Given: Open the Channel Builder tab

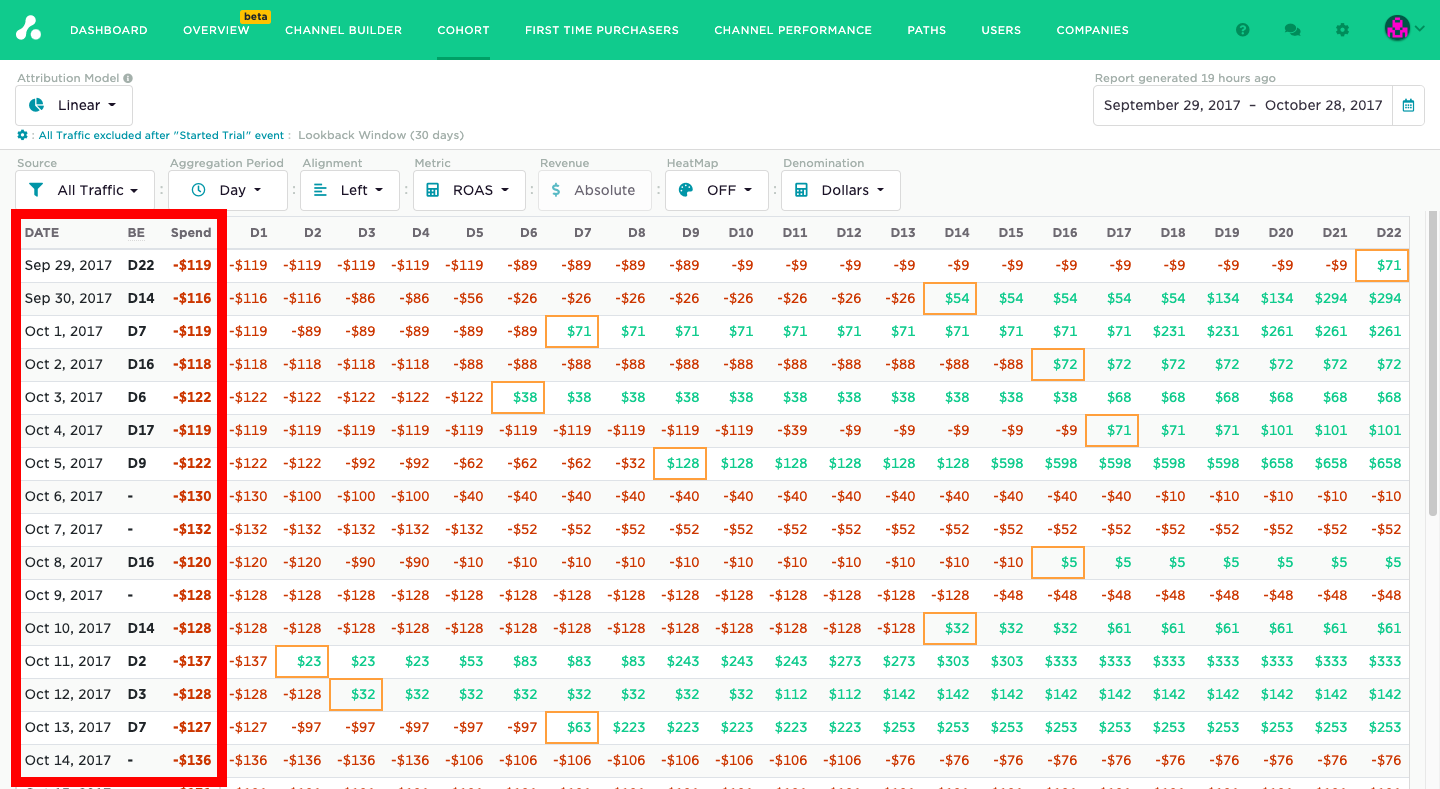Looking at the screenshot, I should point(343,30).
